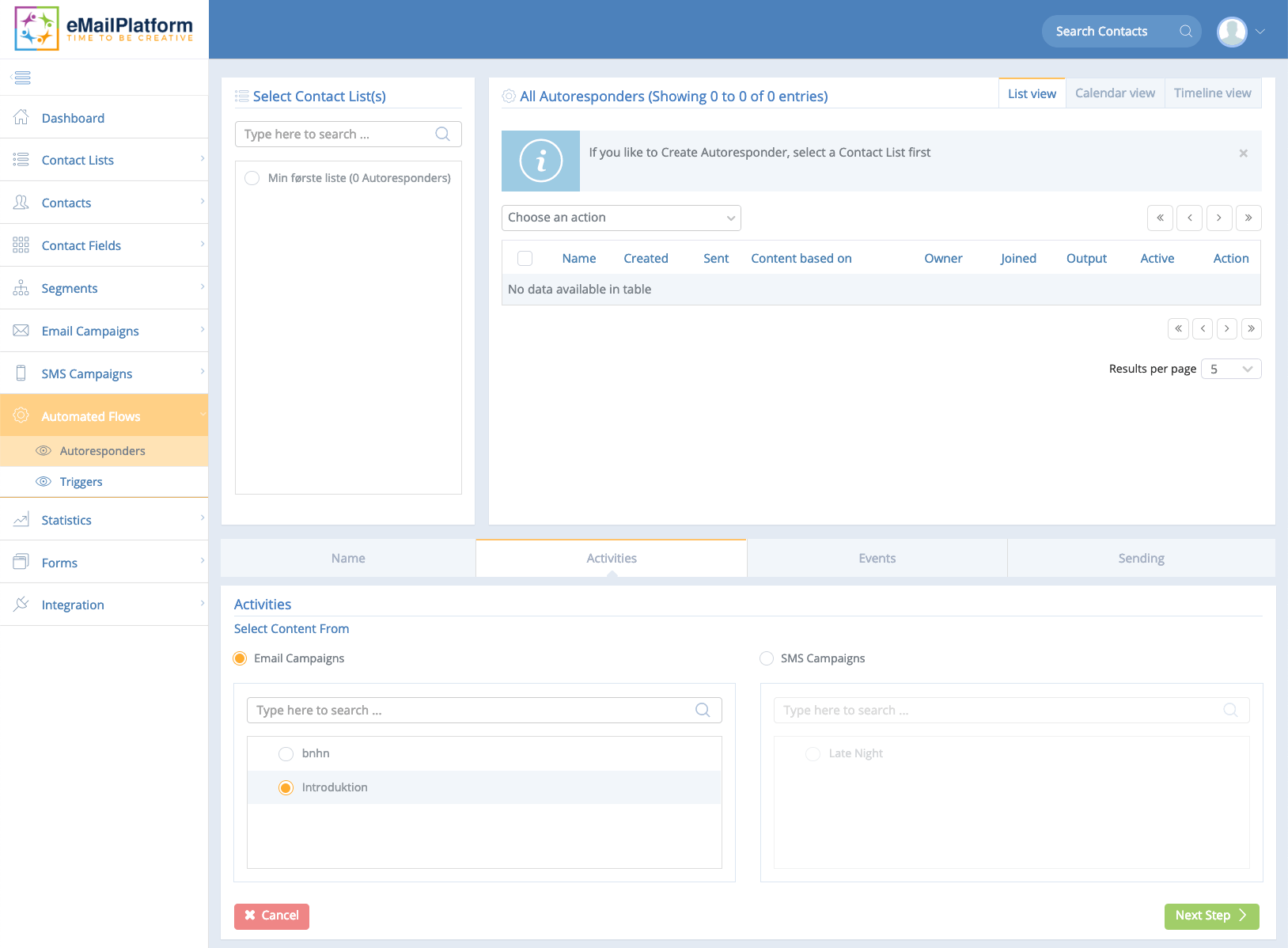Click the Statistics chart icon
Image resolution: width=1288 pixels, height=948 pixels.
(21, 519)
